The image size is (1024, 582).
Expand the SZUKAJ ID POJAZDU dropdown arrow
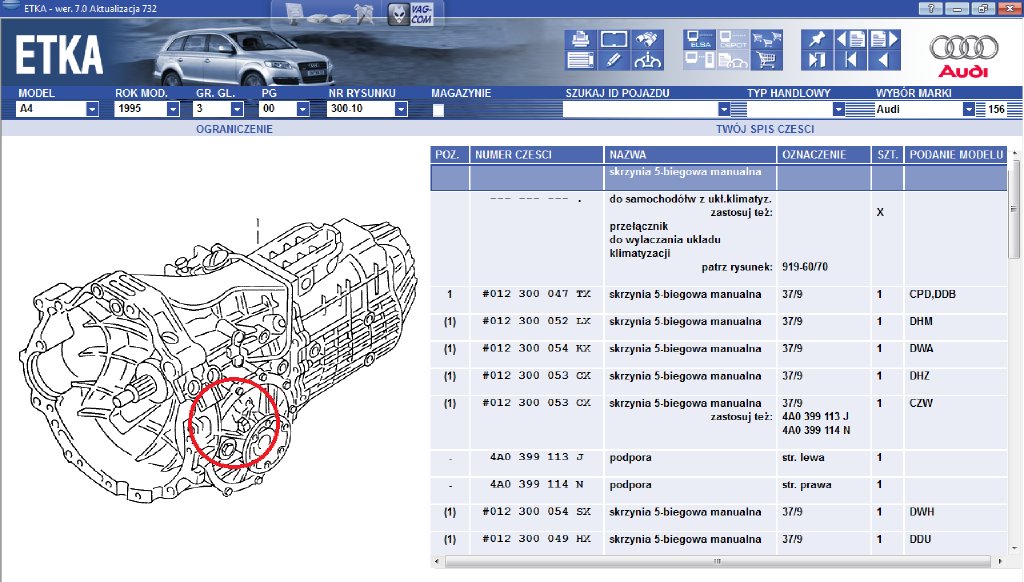point(724,109)
